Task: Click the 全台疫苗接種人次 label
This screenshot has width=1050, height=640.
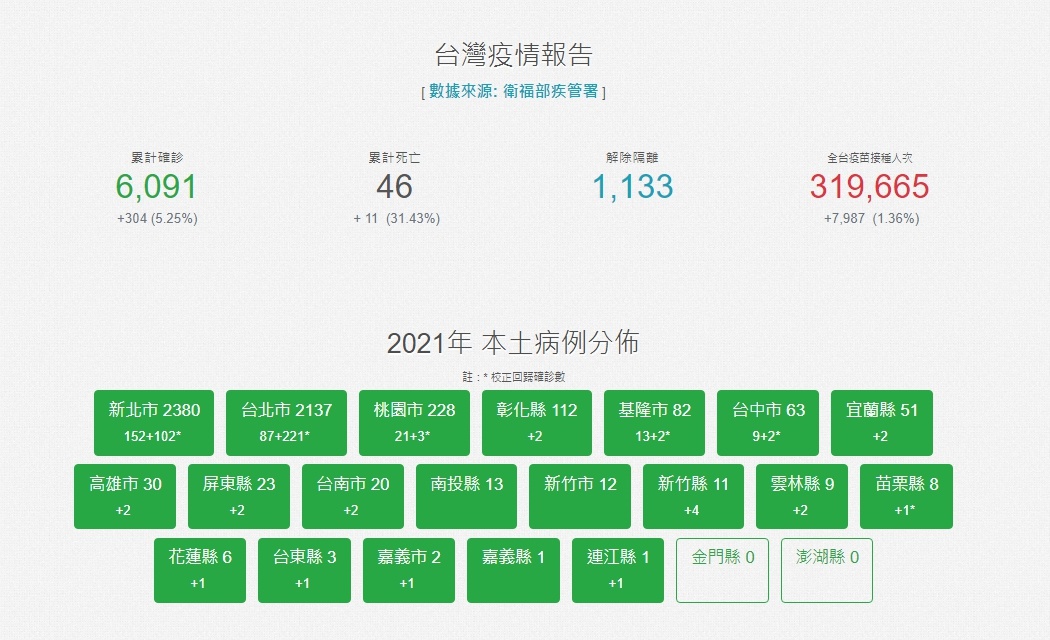Action: click(870, 158)
